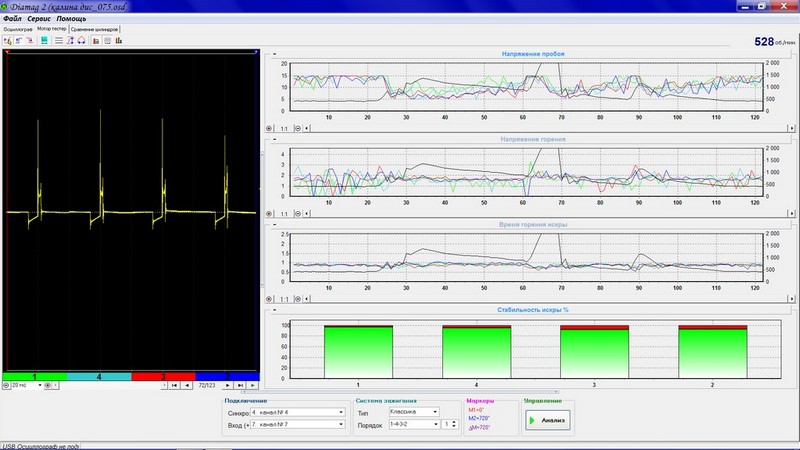This screenshot has width=800, height=450.
Task: Open the Файл menu
Action: [x=12, y=19]
